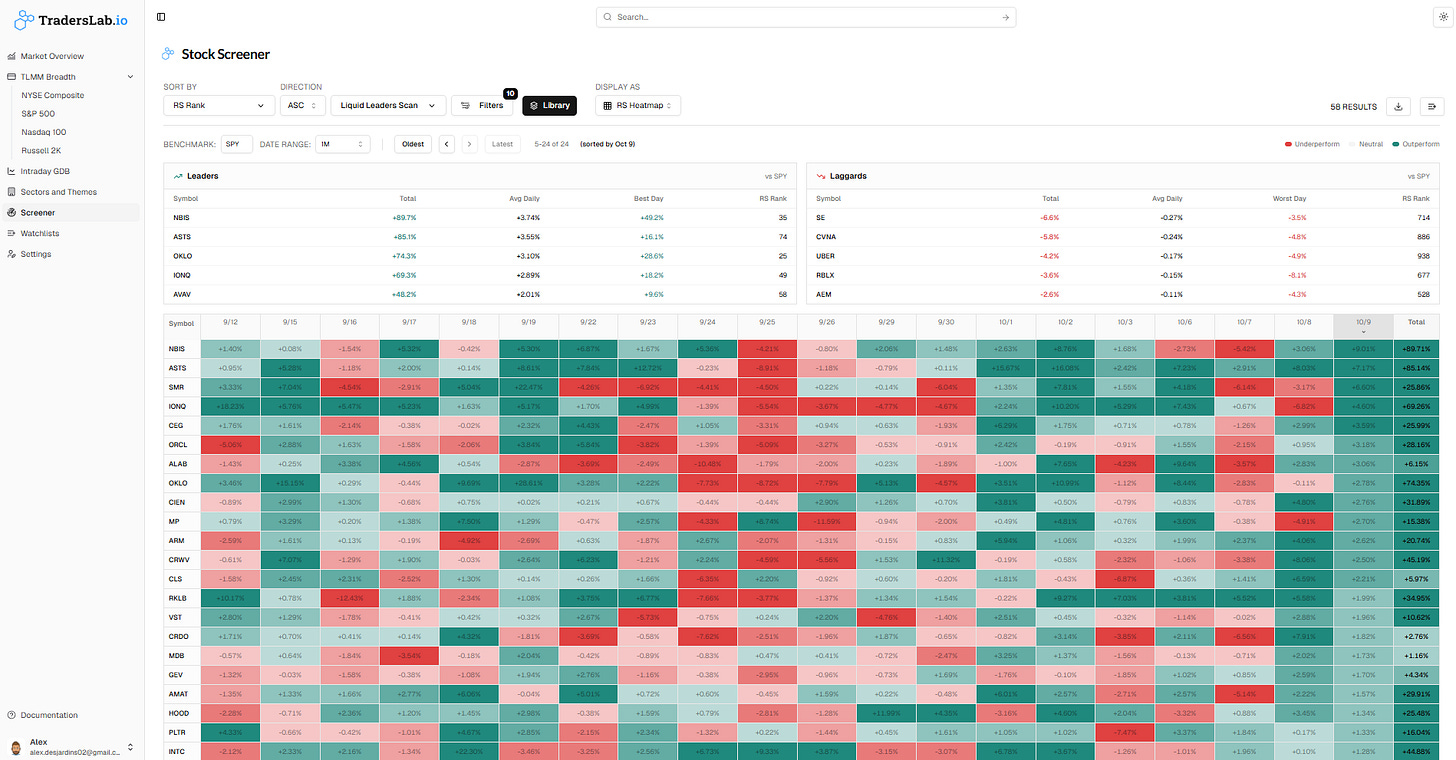
Task: Open the Date Range 1M dropdown
Action: pos(343,144)
